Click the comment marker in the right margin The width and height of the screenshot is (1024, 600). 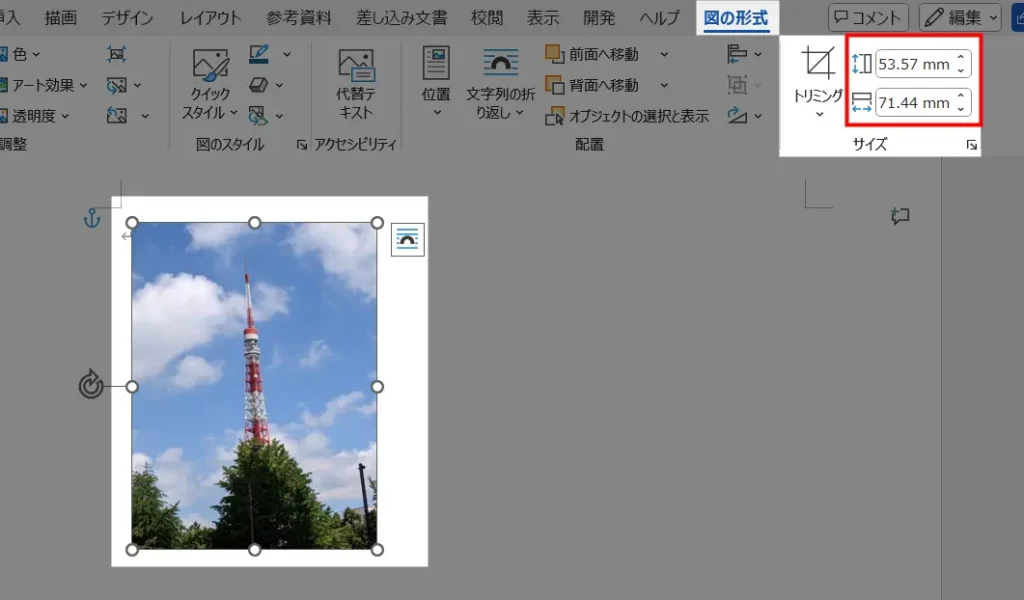click(900, 216)
